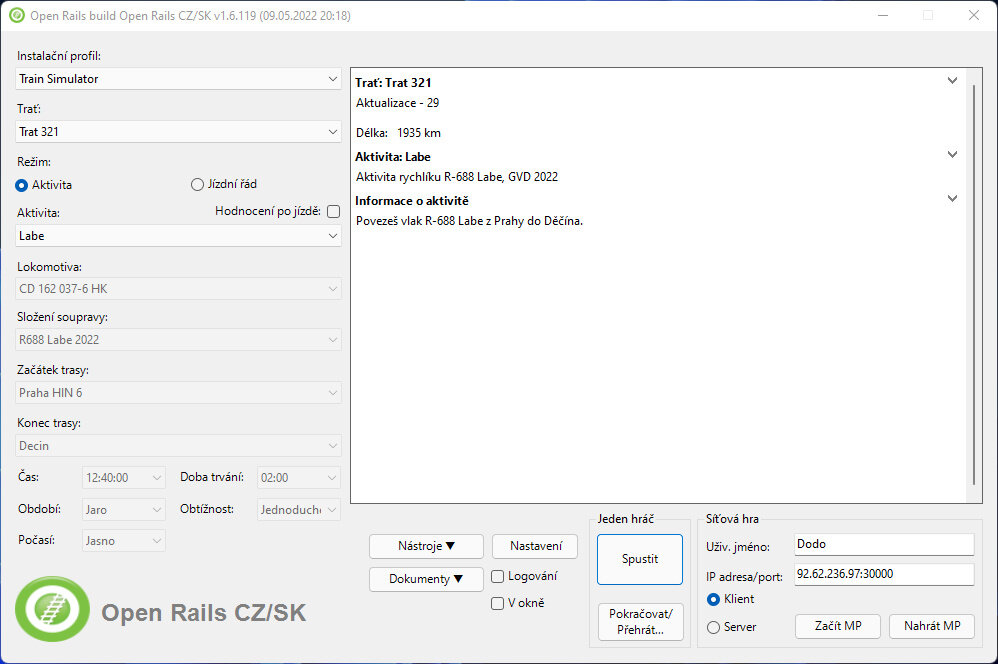This screenshot has width=998, height=664.
Task: Toggle the Logování checkbox
Action: click(498, 577)
